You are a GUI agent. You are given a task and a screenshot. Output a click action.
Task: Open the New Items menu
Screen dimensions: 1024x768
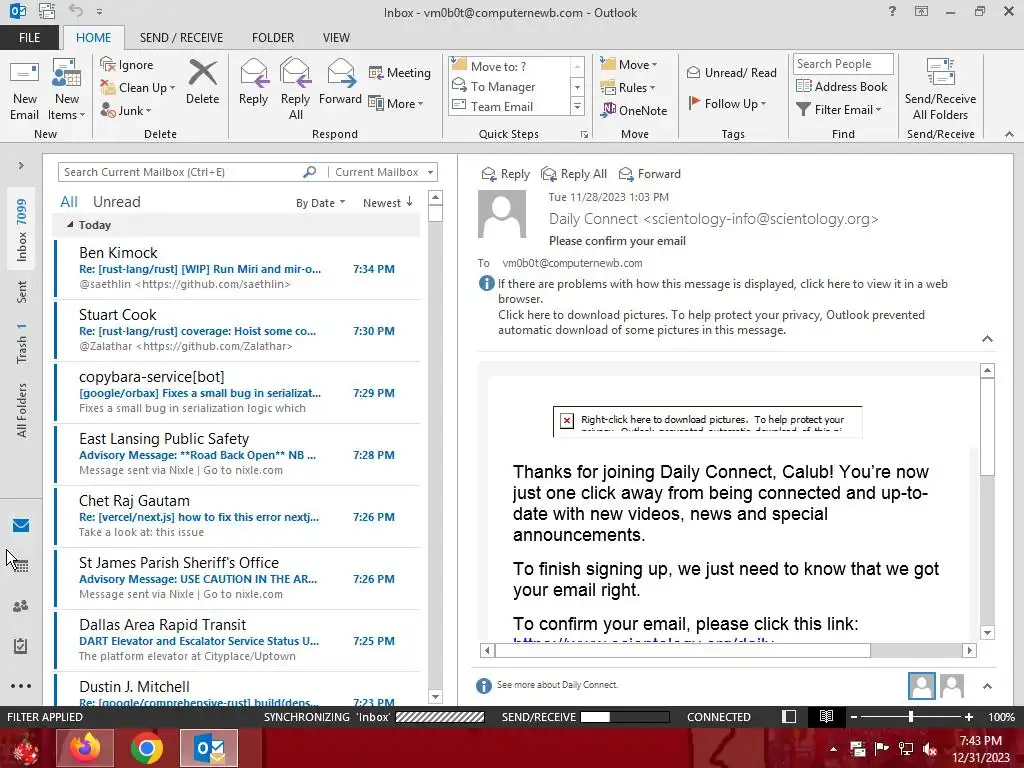67,90
